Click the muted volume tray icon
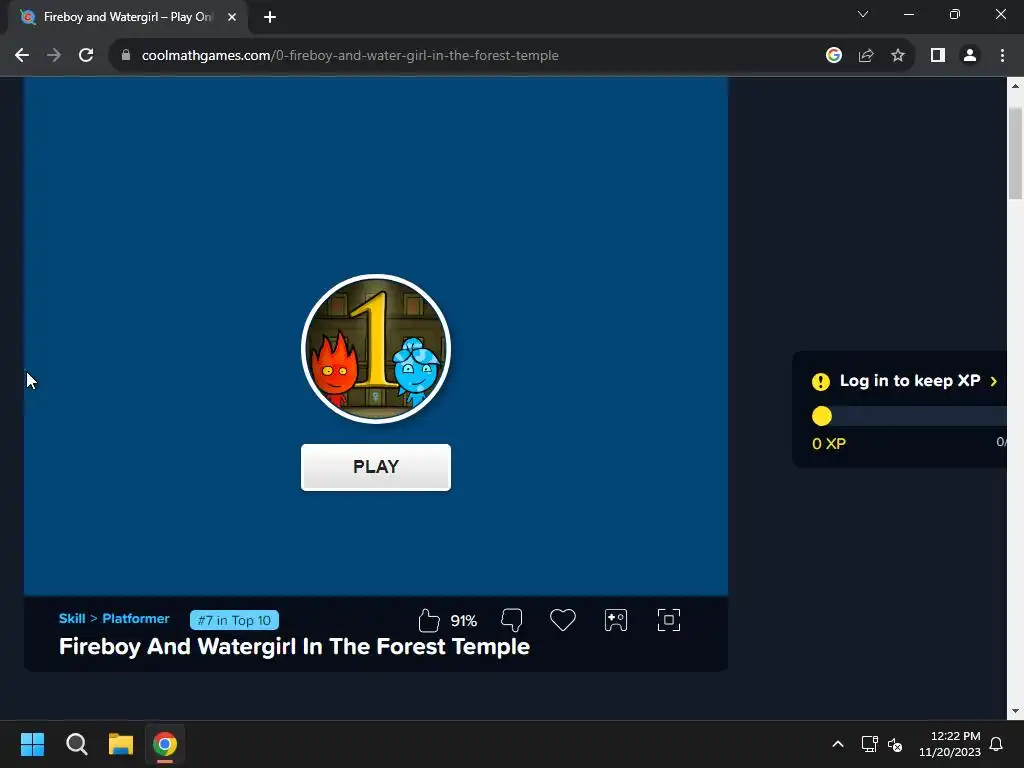This screenshot has width=1024, height=768. [x=895, y=744]
